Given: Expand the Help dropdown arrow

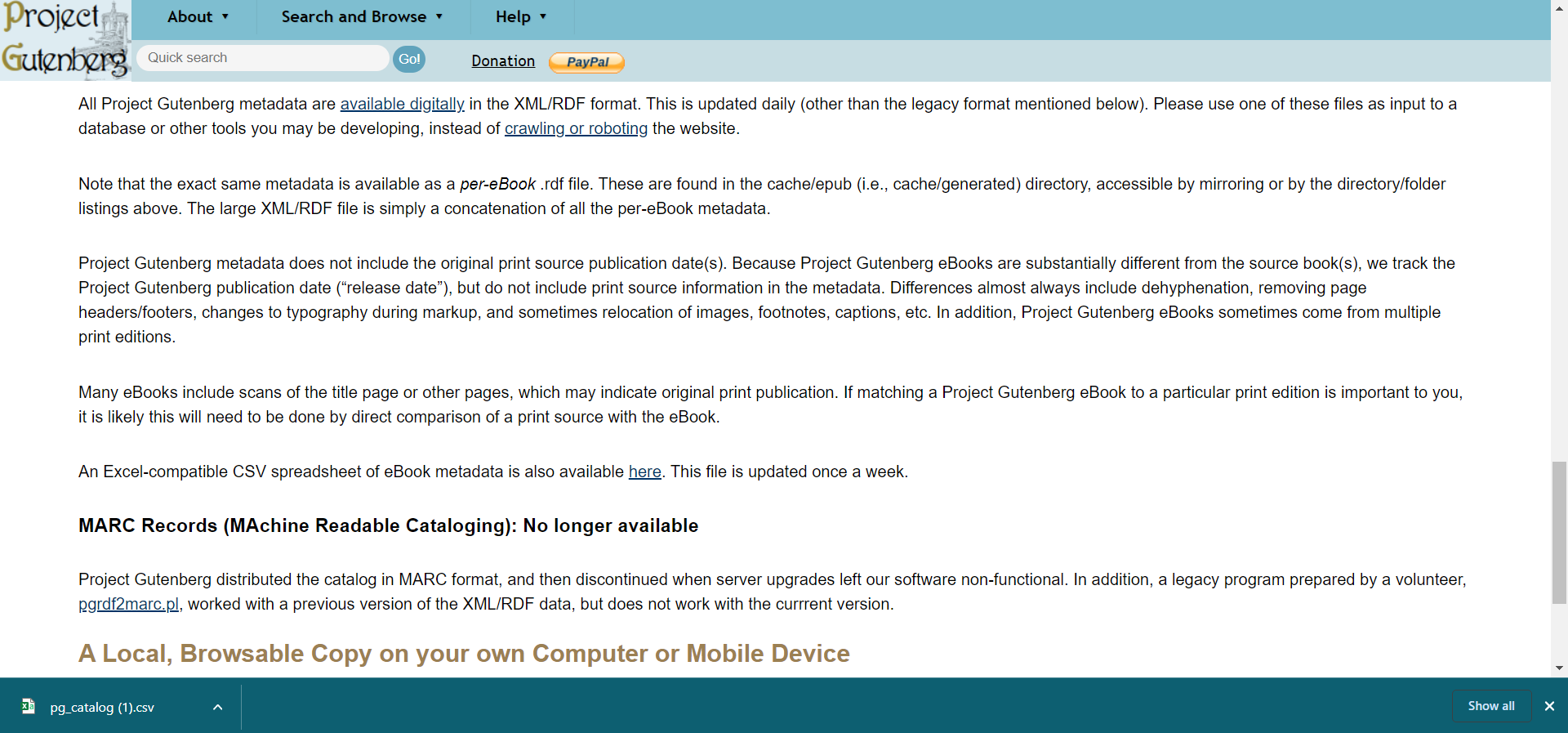Looking at the screenshot, I should 543,17.
